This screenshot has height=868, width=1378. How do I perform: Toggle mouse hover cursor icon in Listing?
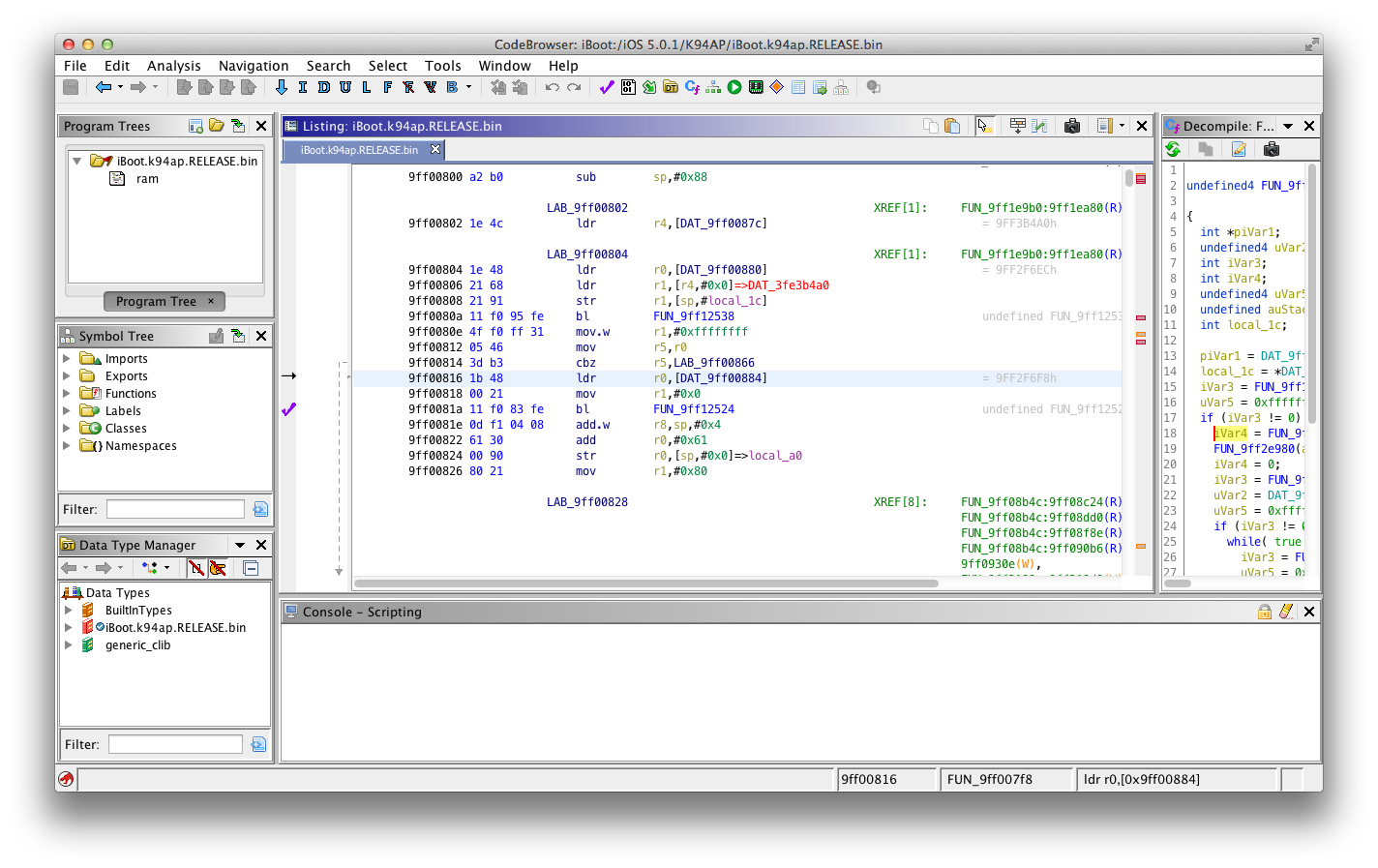(x=985, y=126)
